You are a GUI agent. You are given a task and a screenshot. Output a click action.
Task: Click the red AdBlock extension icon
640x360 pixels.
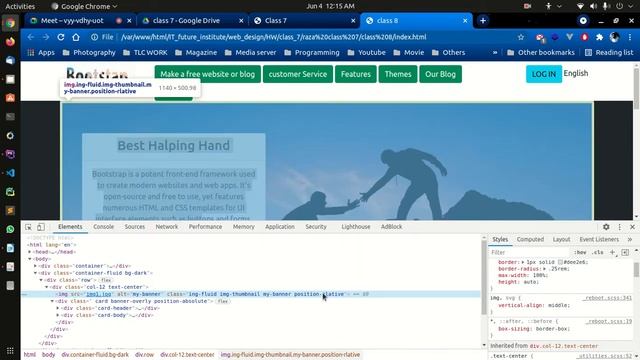pyautogui.click(x=584, y=37)
